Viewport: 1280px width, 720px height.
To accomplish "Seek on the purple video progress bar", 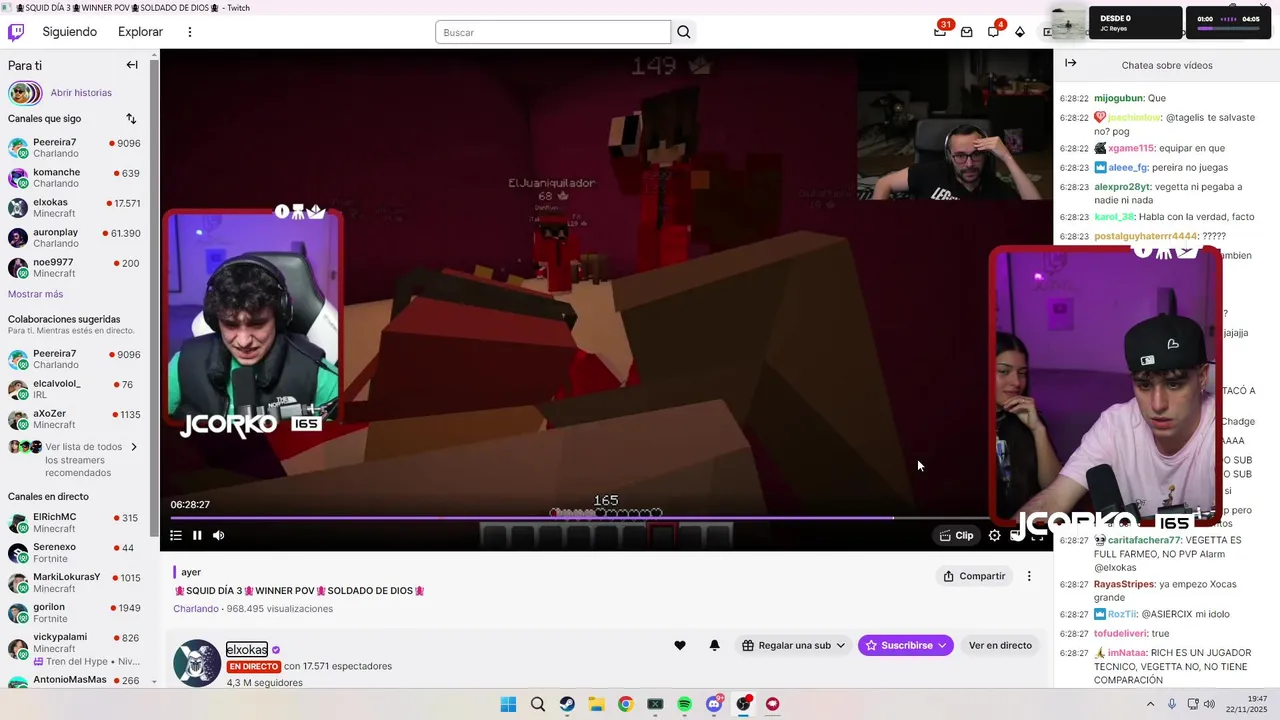I will (607, 518).
